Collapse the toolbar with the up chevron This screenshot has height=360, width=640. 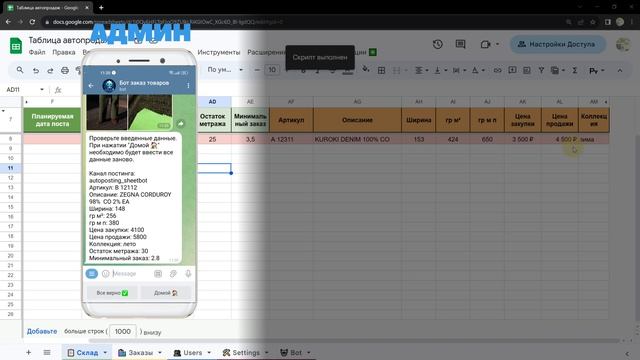(620, 71)
